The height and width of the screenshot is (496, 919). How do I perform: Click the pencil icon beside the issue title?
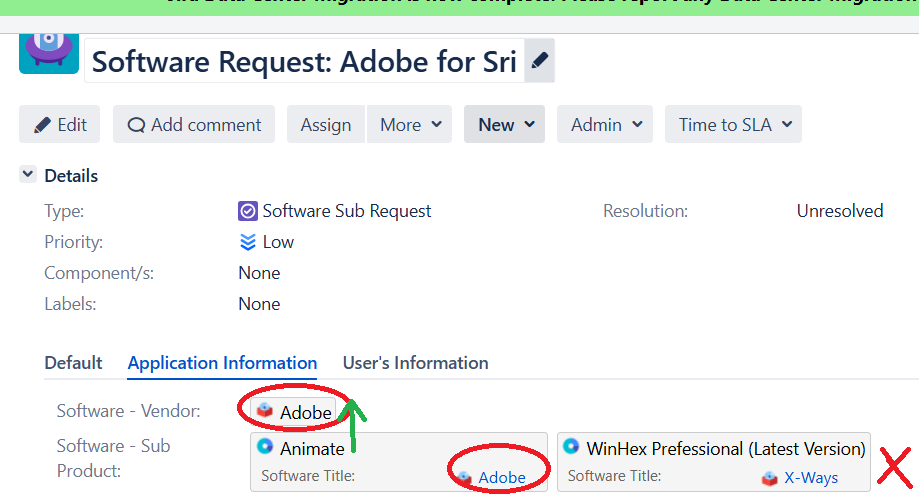[x=539, y=60]
